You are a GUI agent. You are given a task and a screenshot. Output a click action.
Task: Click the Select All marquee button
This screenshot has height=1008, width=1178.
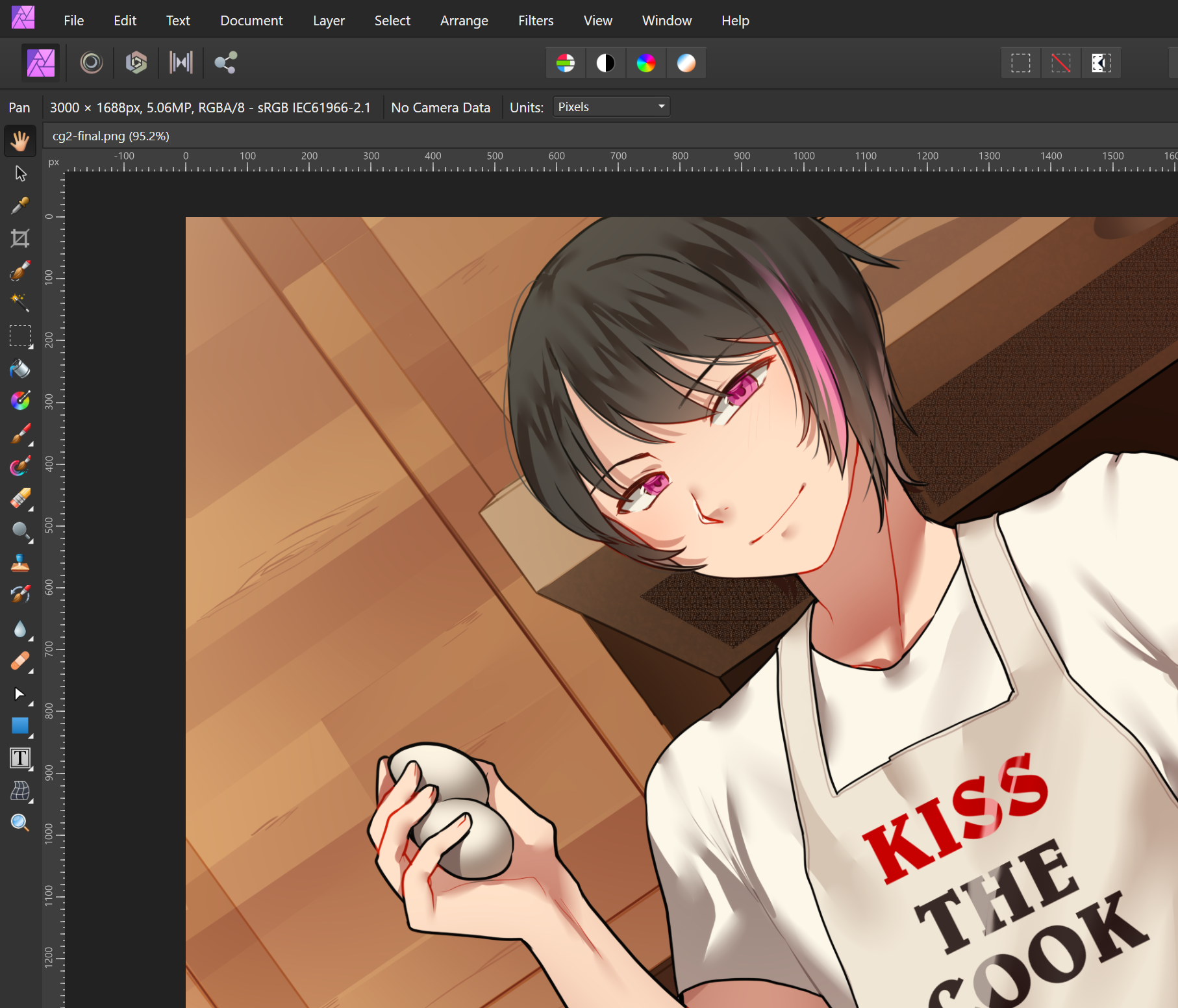(x=1021, y=63)
